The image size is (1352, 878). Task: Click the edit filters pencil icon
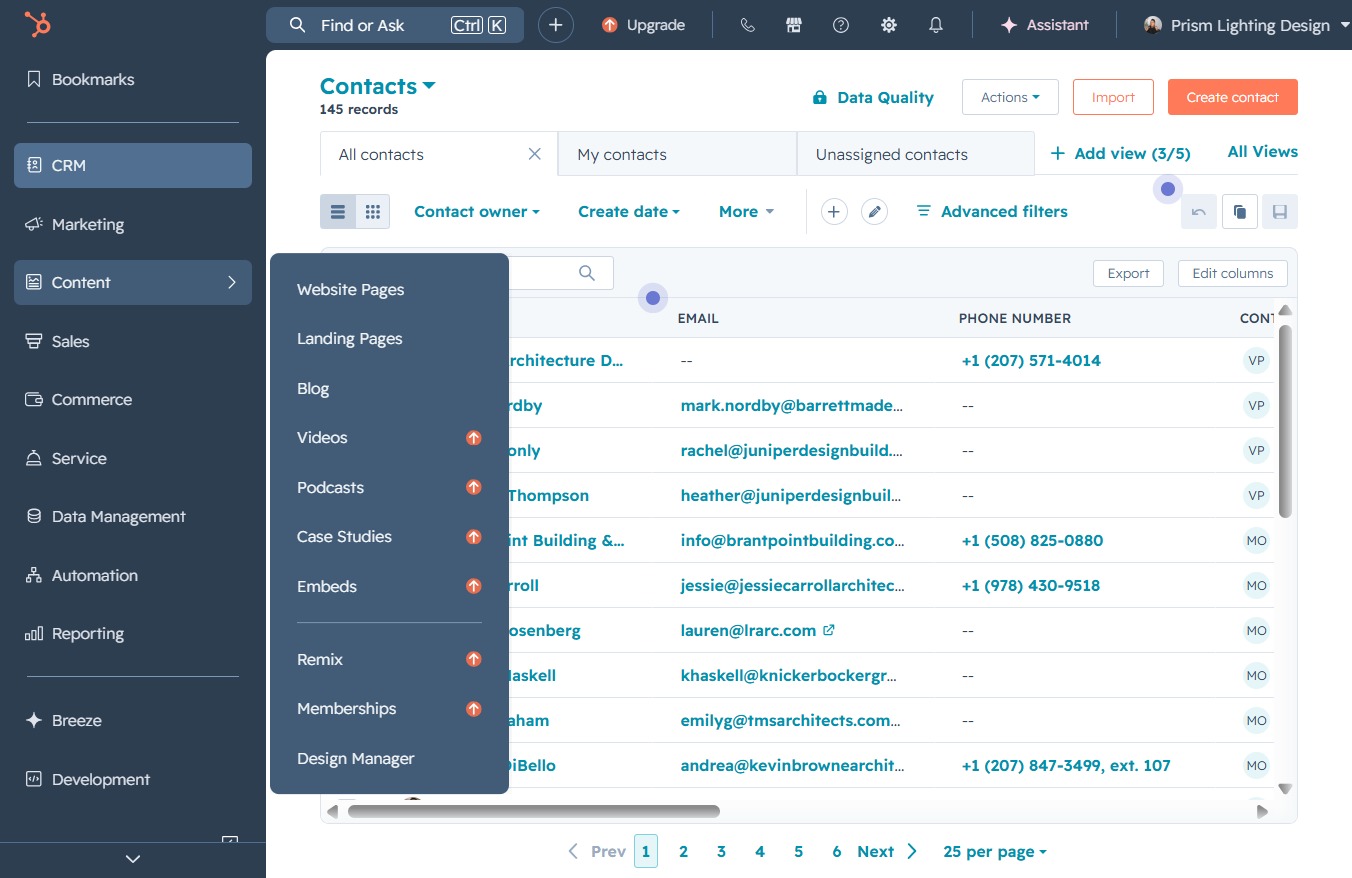coord(875,211)
